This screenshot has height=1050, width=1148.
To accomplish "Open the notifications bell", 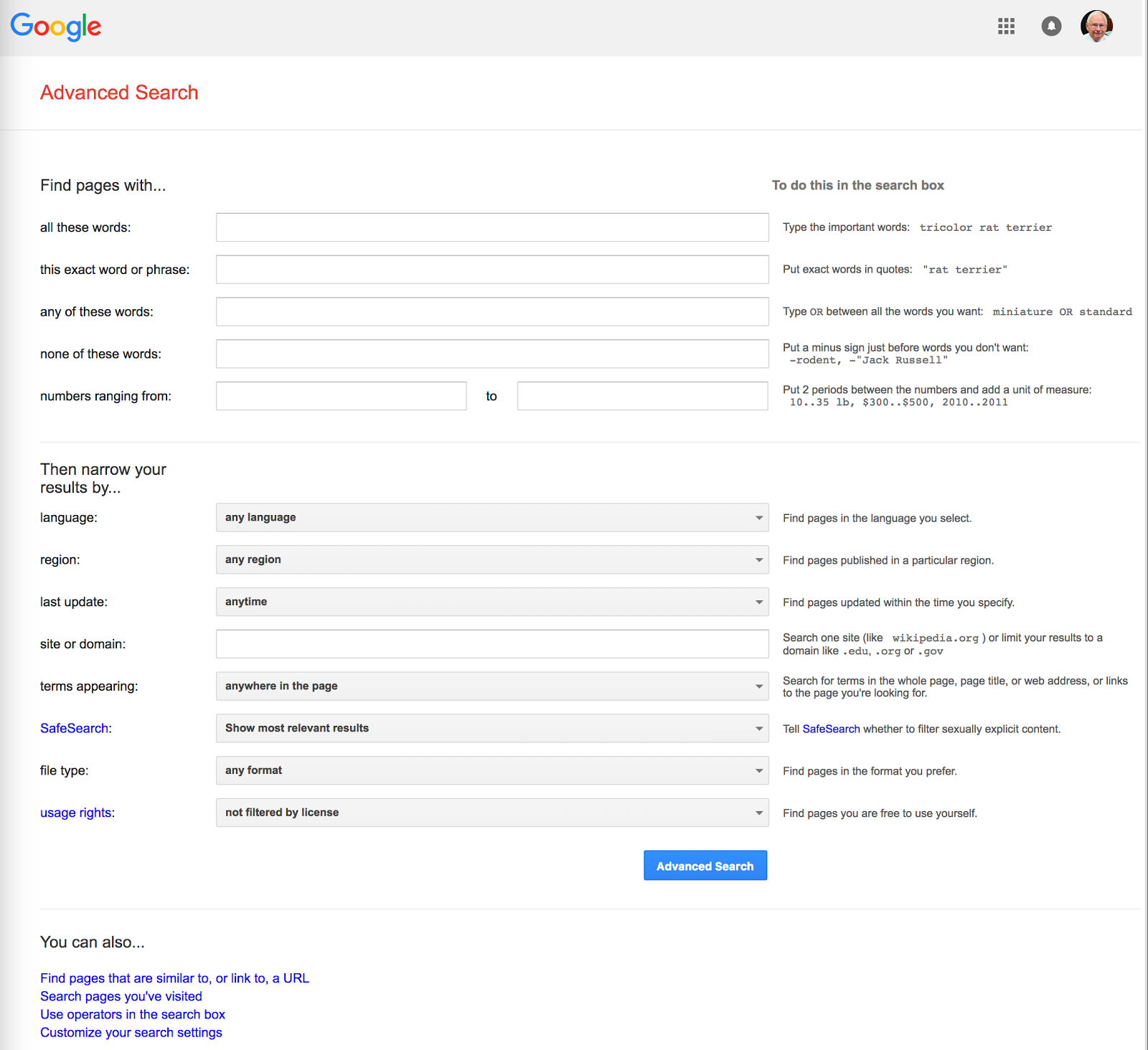I will [1050, 27].
